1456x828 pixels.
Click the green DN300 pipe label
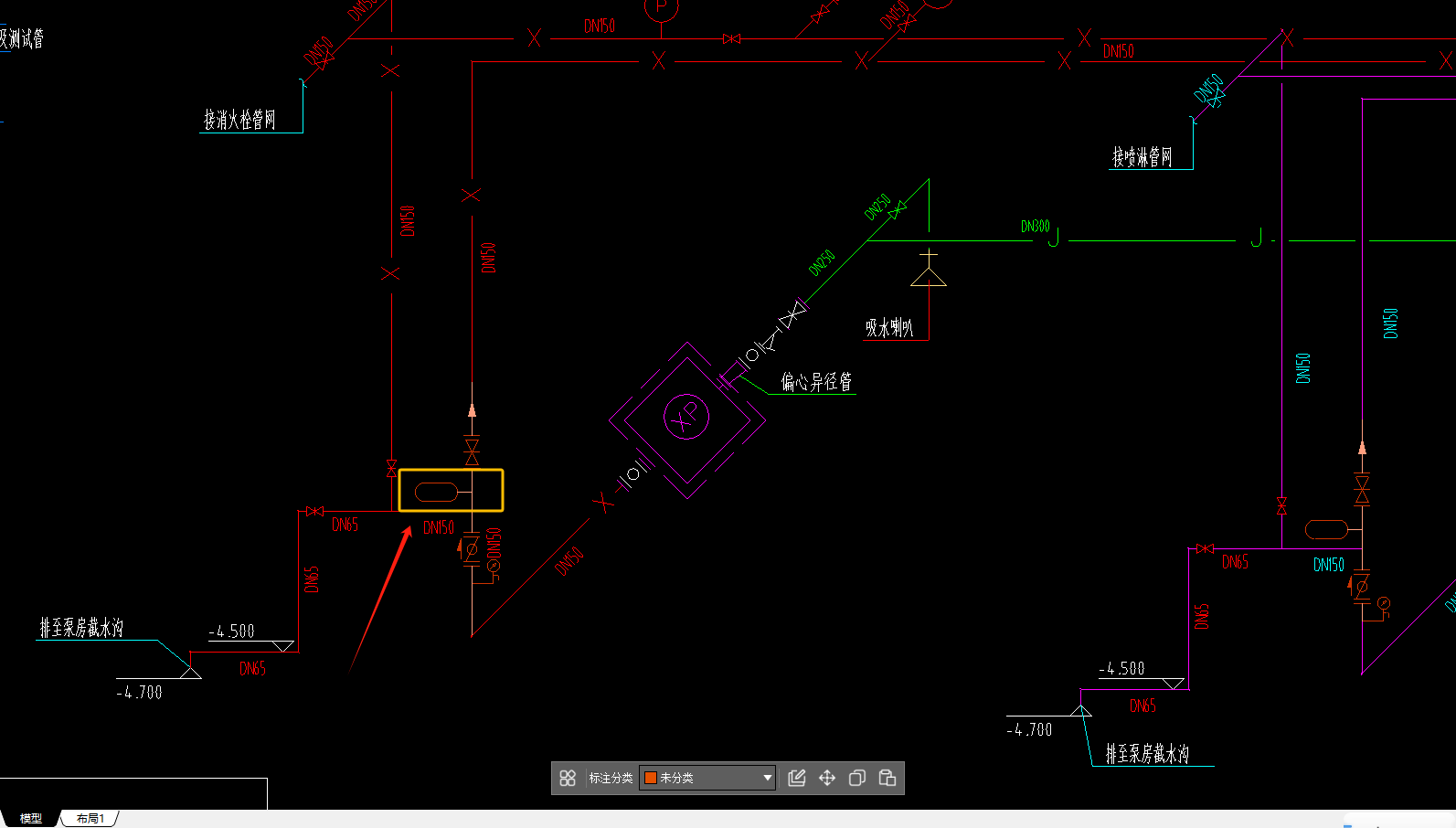pyautogui.click(x=1035, y=226)
